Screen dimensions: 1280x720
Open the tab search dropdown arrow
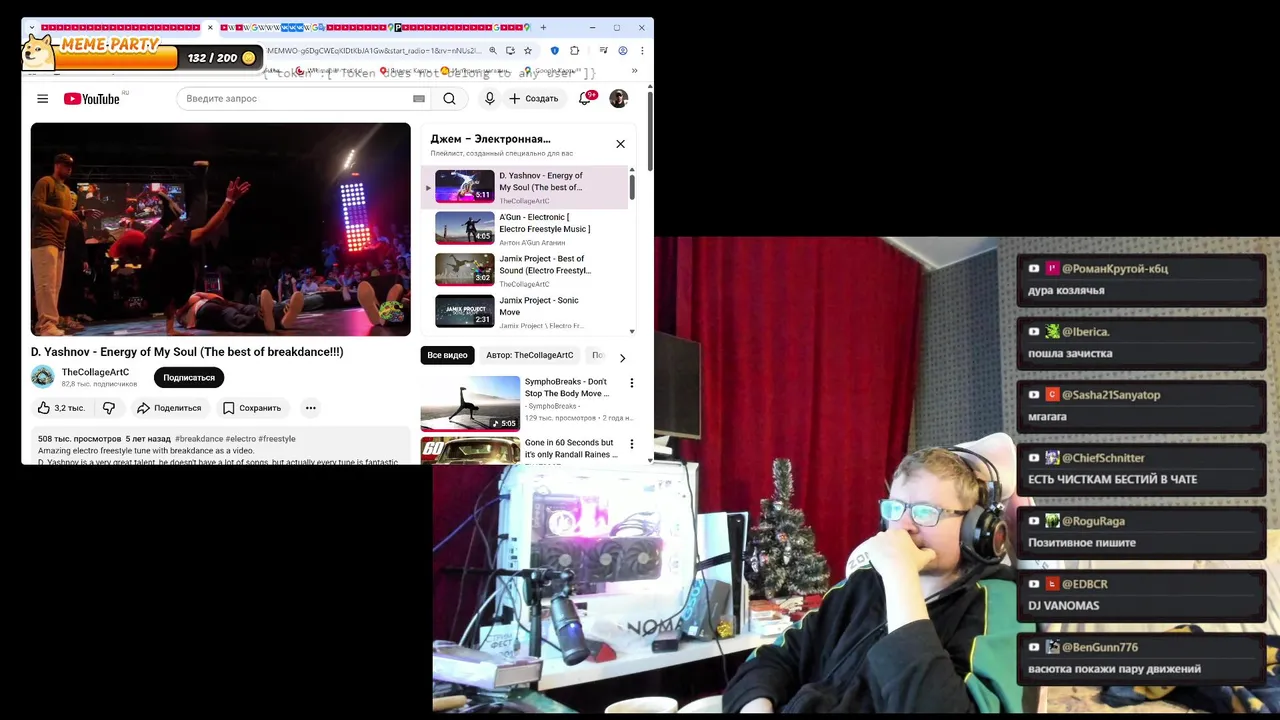(31, 27)
